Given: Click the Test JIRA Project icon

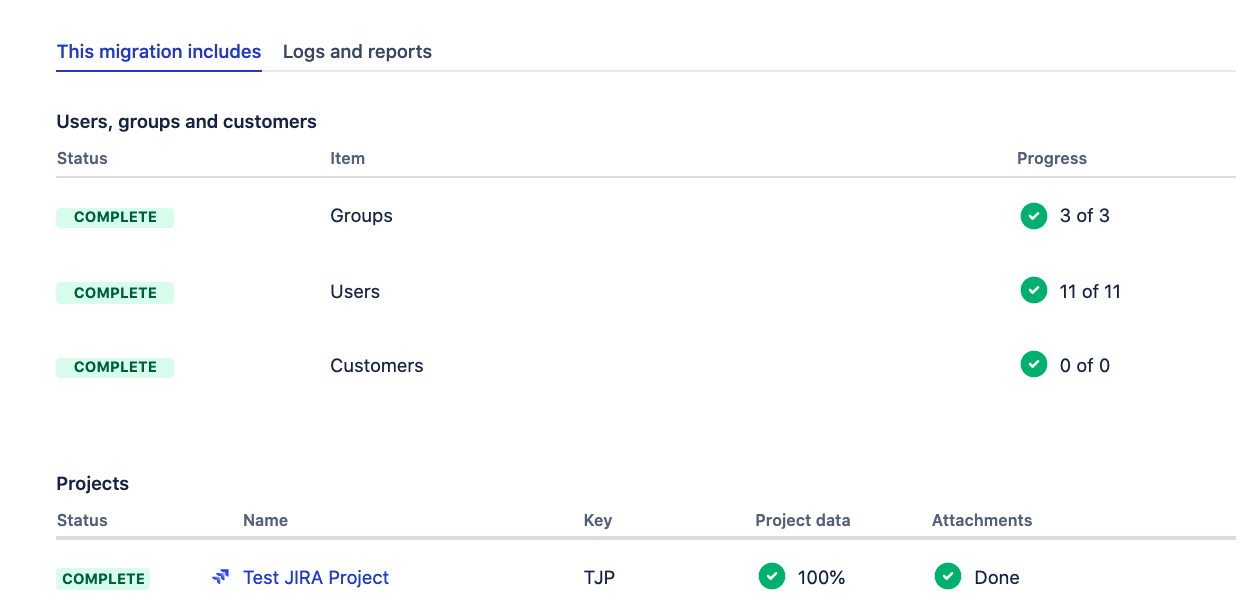Looking at the screenshot, I should [x=221, y=577].
